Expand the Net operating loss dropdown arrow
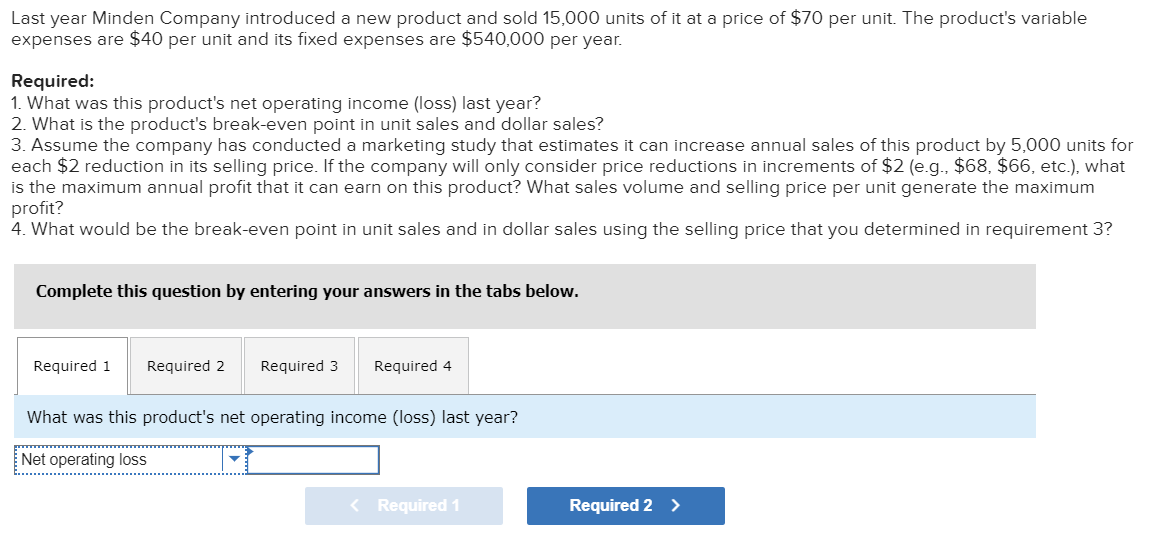 click(x=234, y=460)
